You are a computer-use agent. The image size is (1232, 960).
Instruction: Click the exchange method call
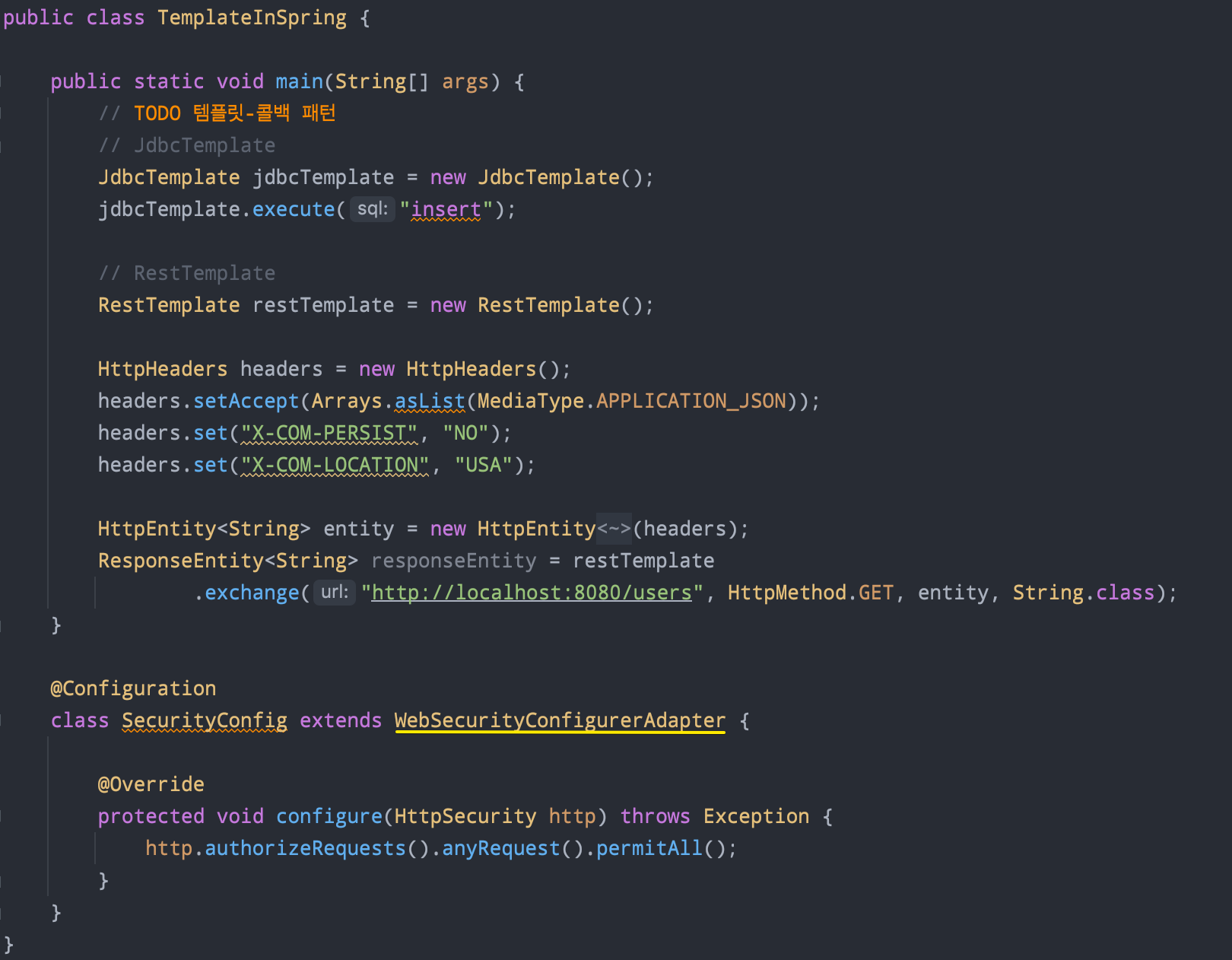tap(252, 593)
